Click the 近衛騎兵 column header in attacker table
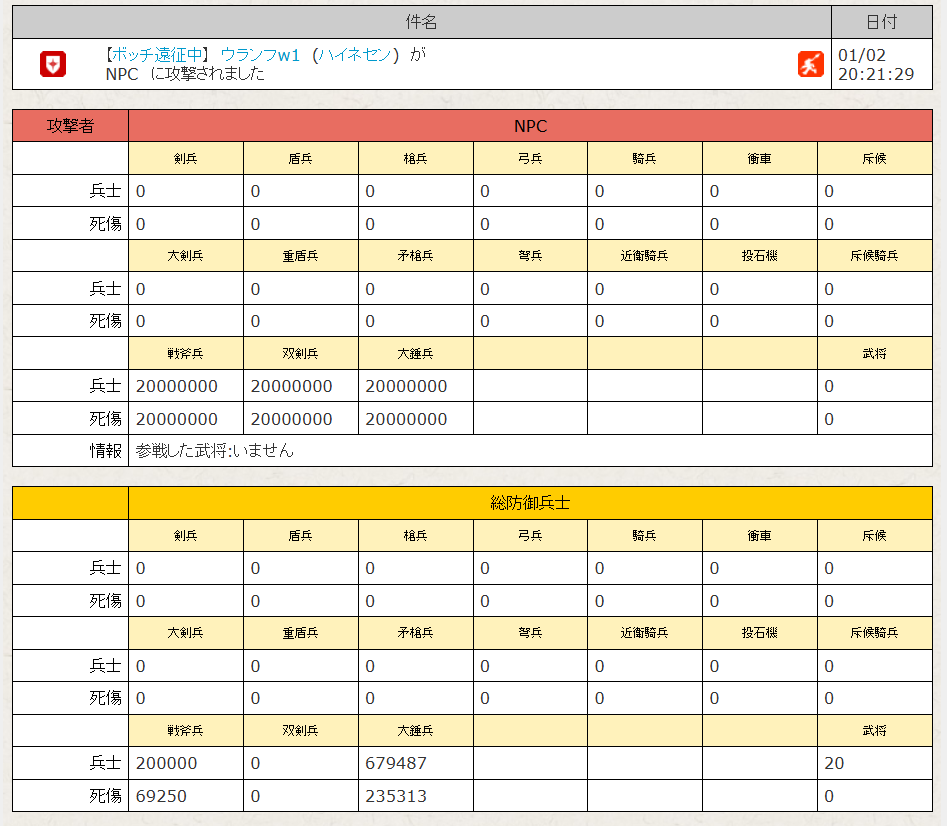 [x=644, y=256]
